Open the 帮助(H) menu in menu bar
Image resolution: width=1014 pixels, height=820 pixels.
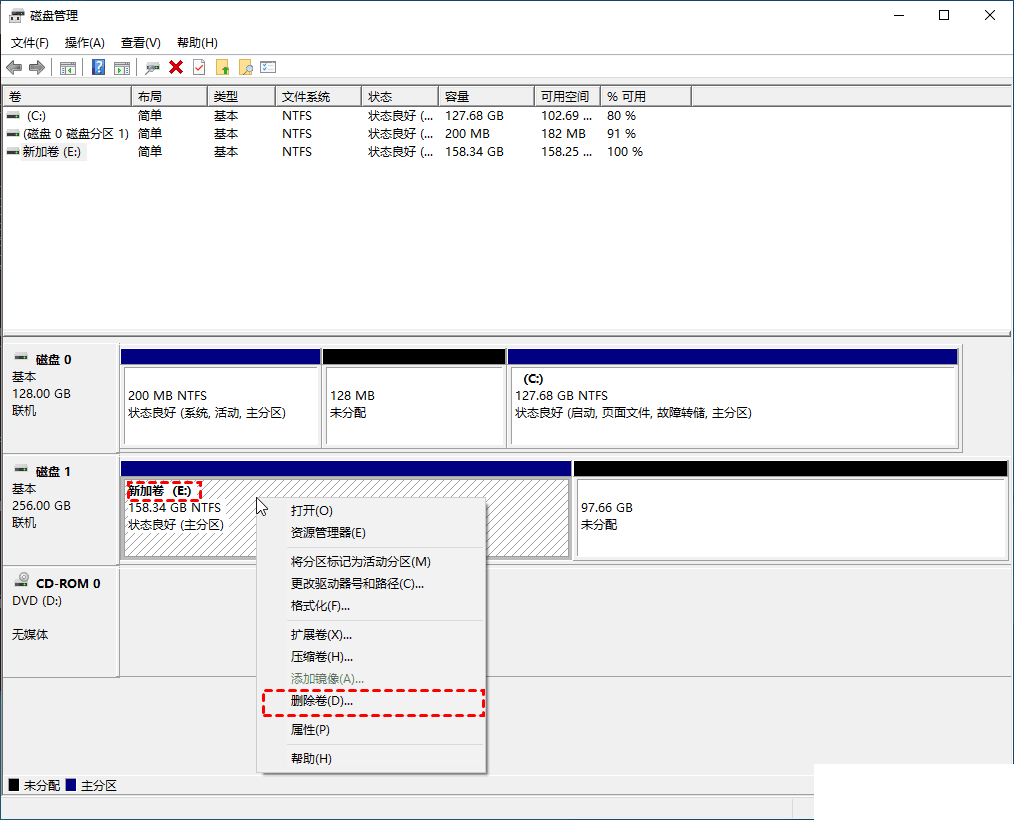(x=197, y=43)
